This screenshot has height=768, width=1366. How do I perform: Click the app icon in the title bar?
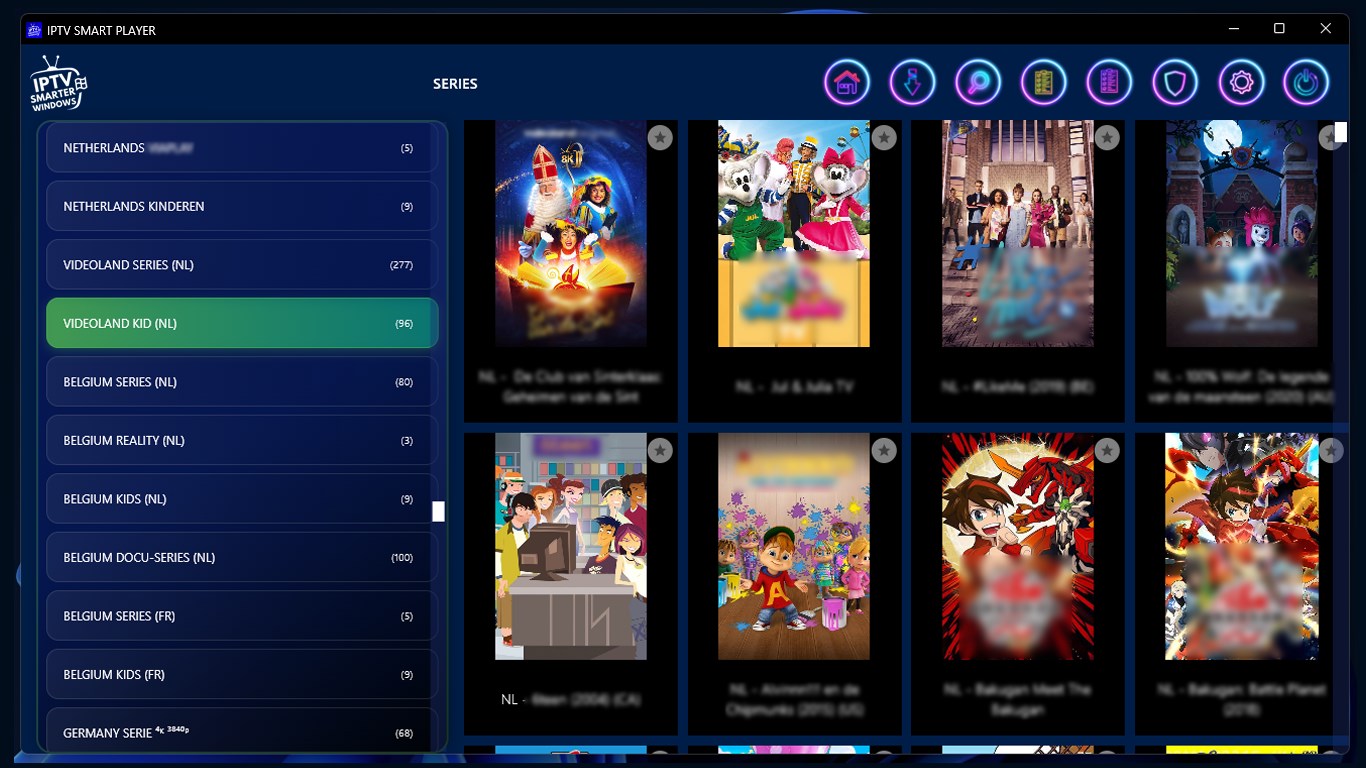click(x=32, y=30)
